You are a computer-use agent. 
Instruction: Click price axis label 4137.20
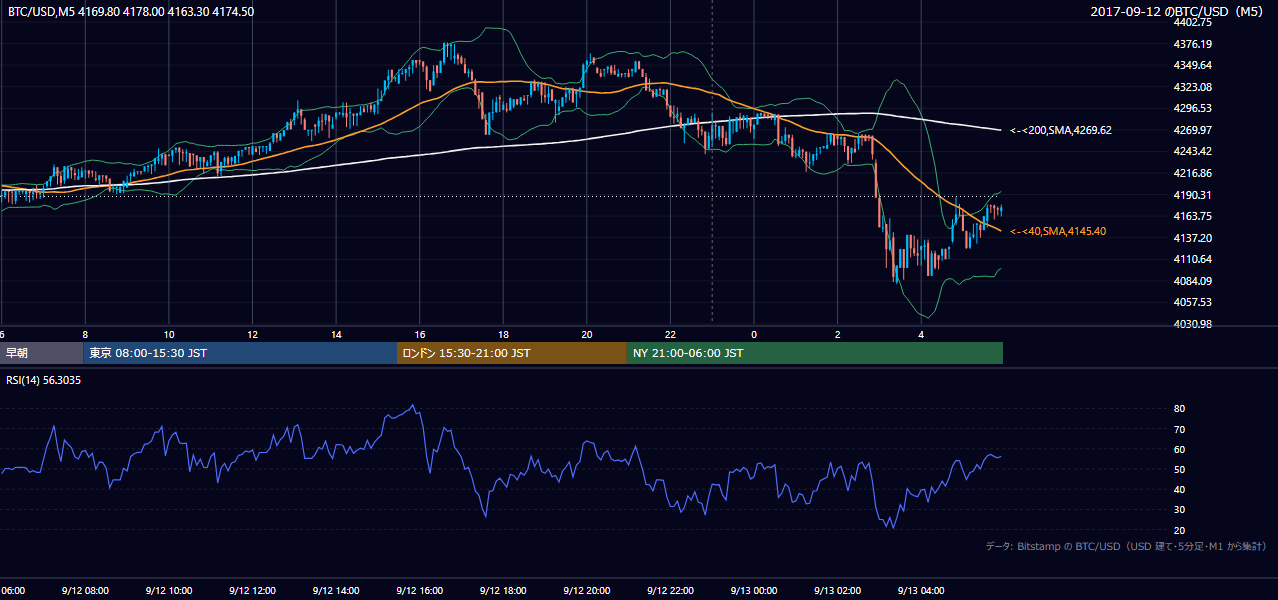click(1192, 238)
